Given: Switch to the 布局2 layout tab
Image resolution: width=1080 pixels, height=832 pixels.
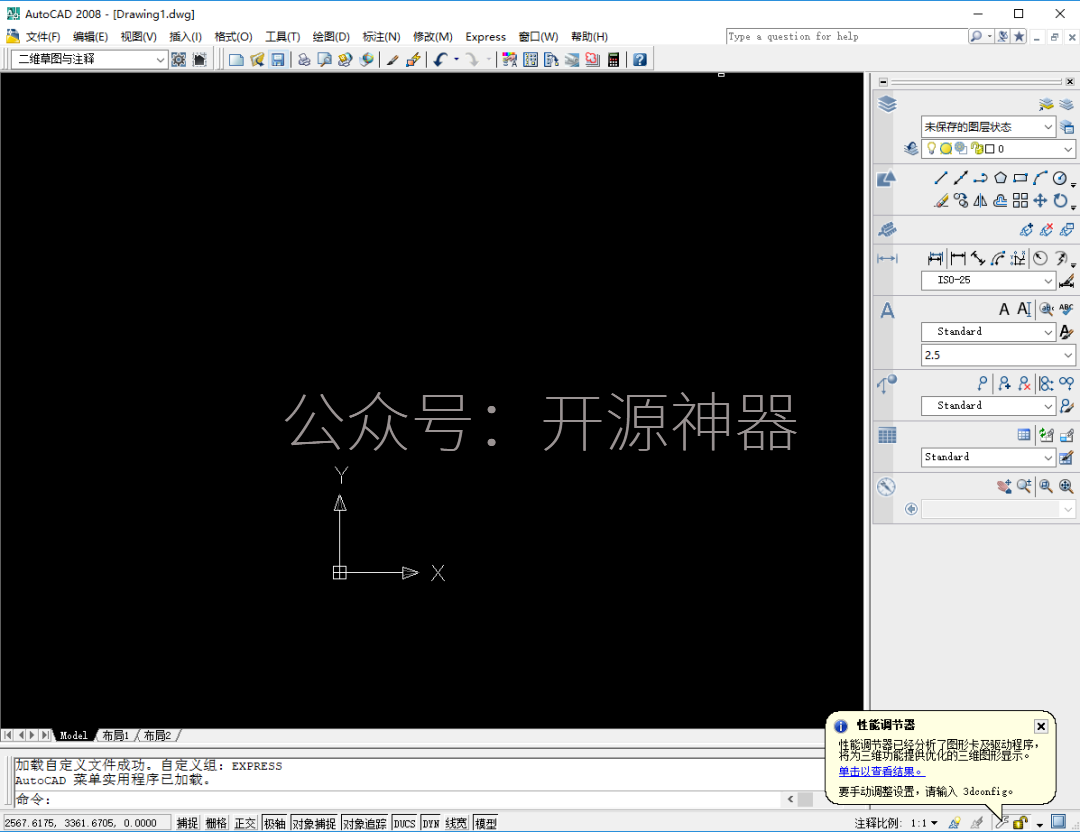Looking at the screenshot, I should tap(157, 736).
